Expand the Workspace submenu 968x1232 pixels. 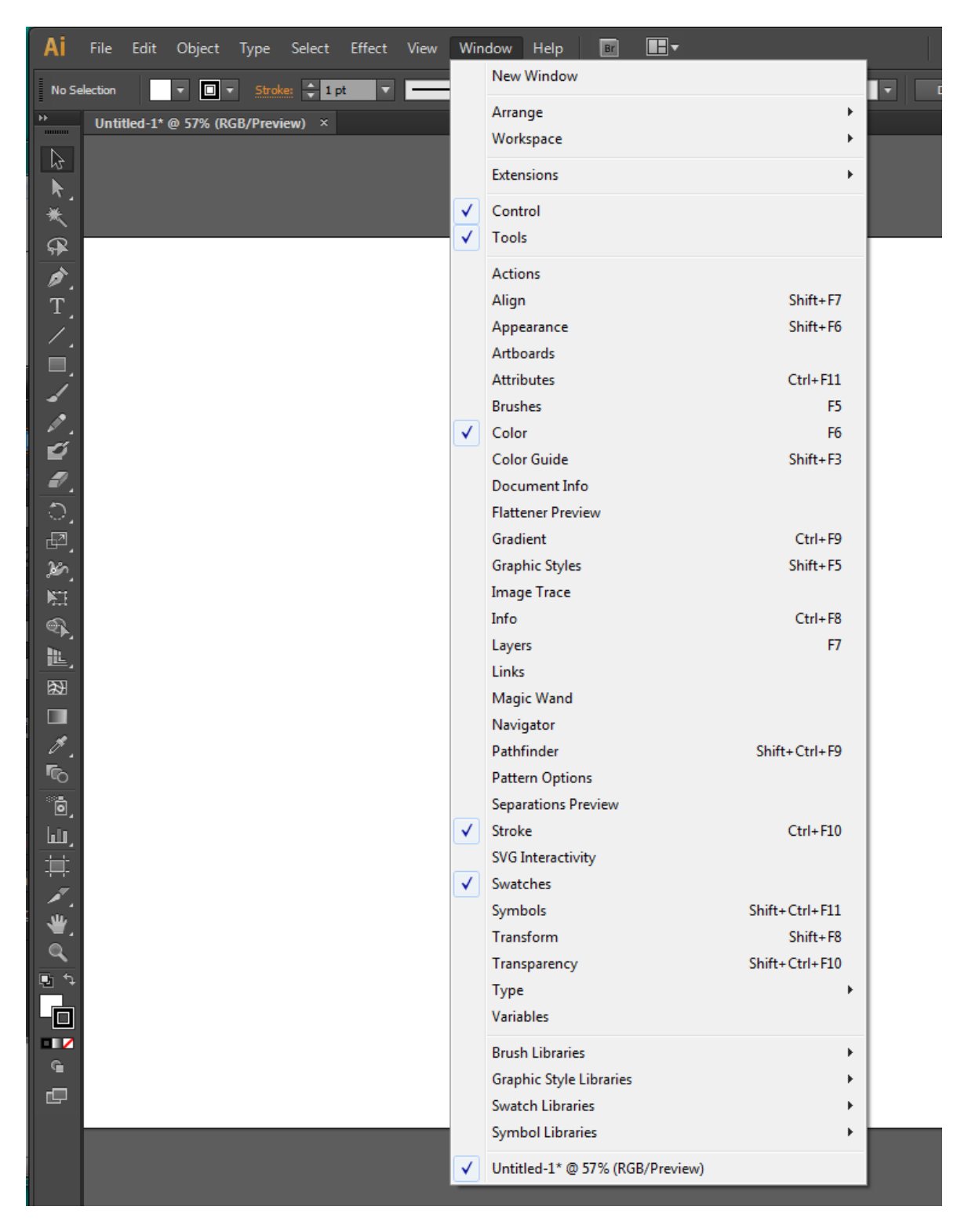point(659,139)
